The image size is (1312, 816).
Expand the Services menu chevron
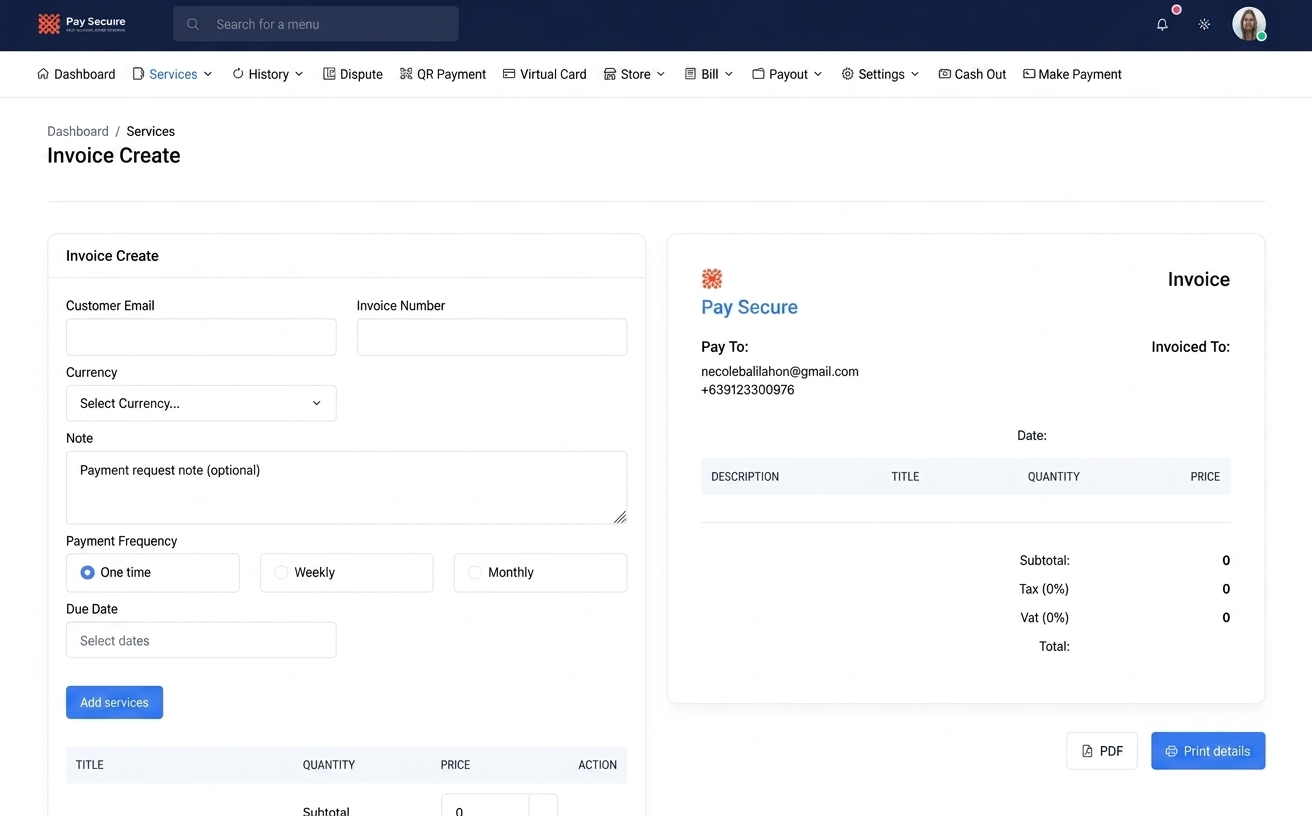coord(208,74)
